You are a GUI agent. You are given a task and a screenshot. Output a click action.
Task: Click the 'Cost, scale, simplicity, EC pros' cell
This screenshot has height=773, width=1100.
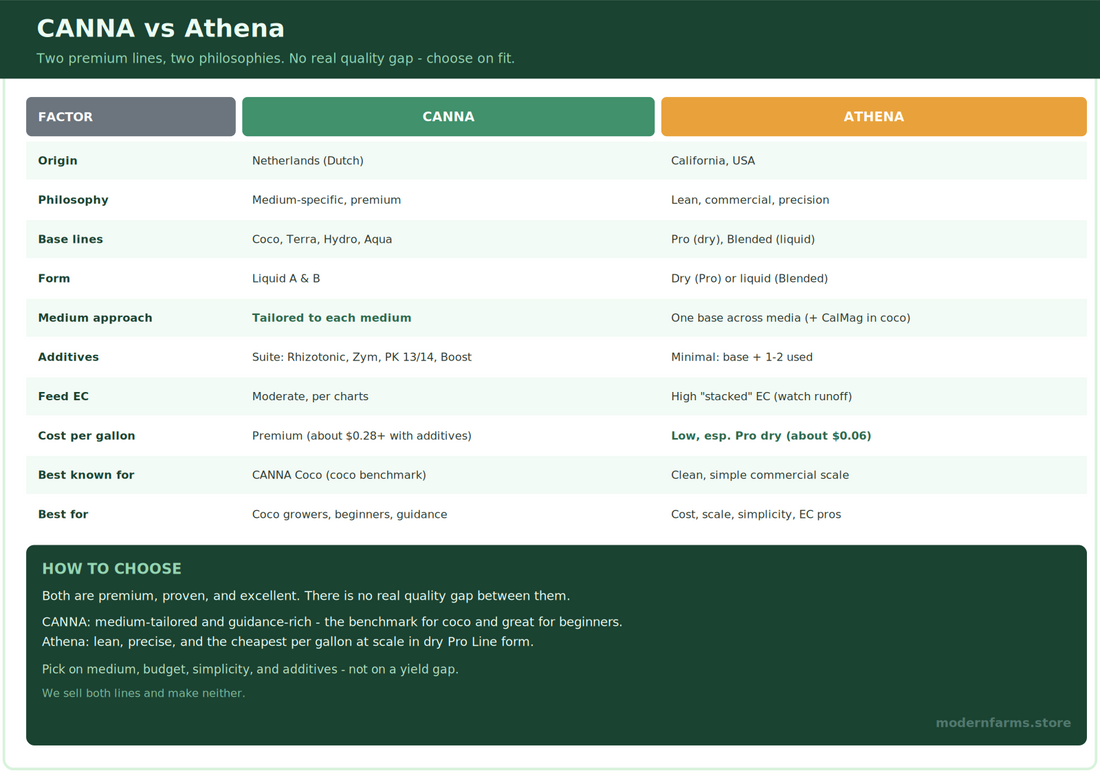756,514
